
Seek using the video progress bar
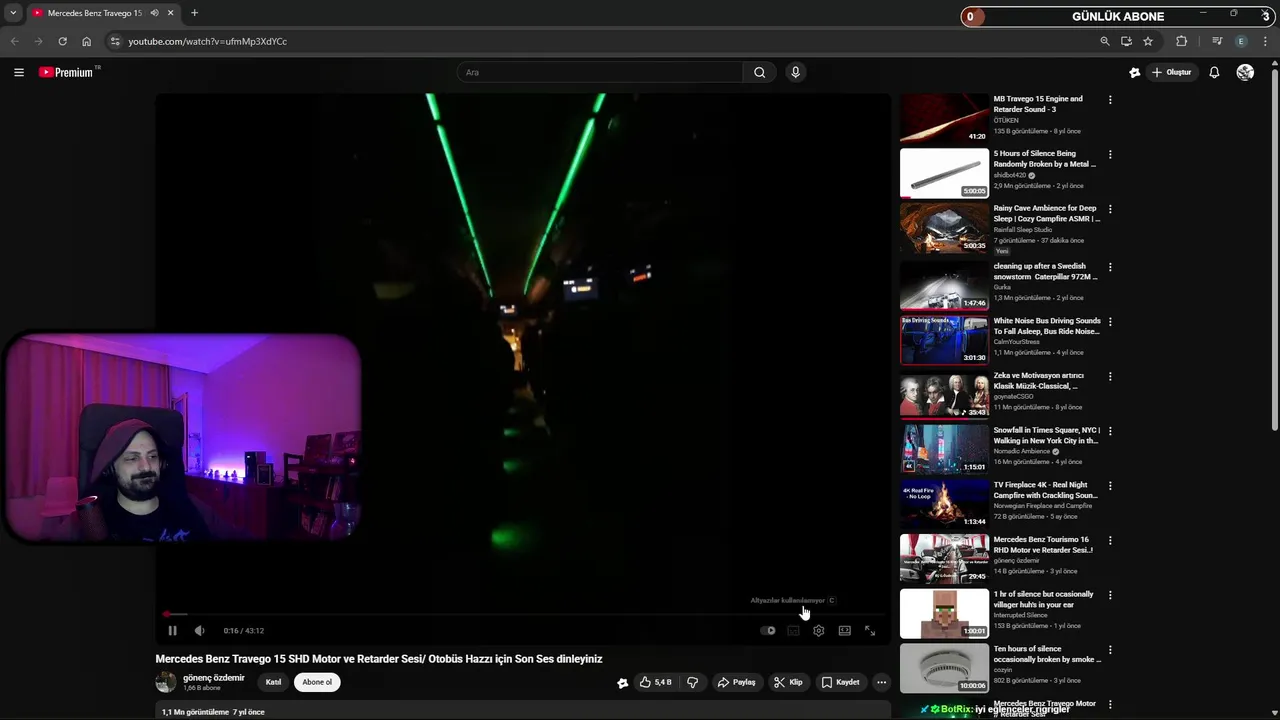[523, 614]
